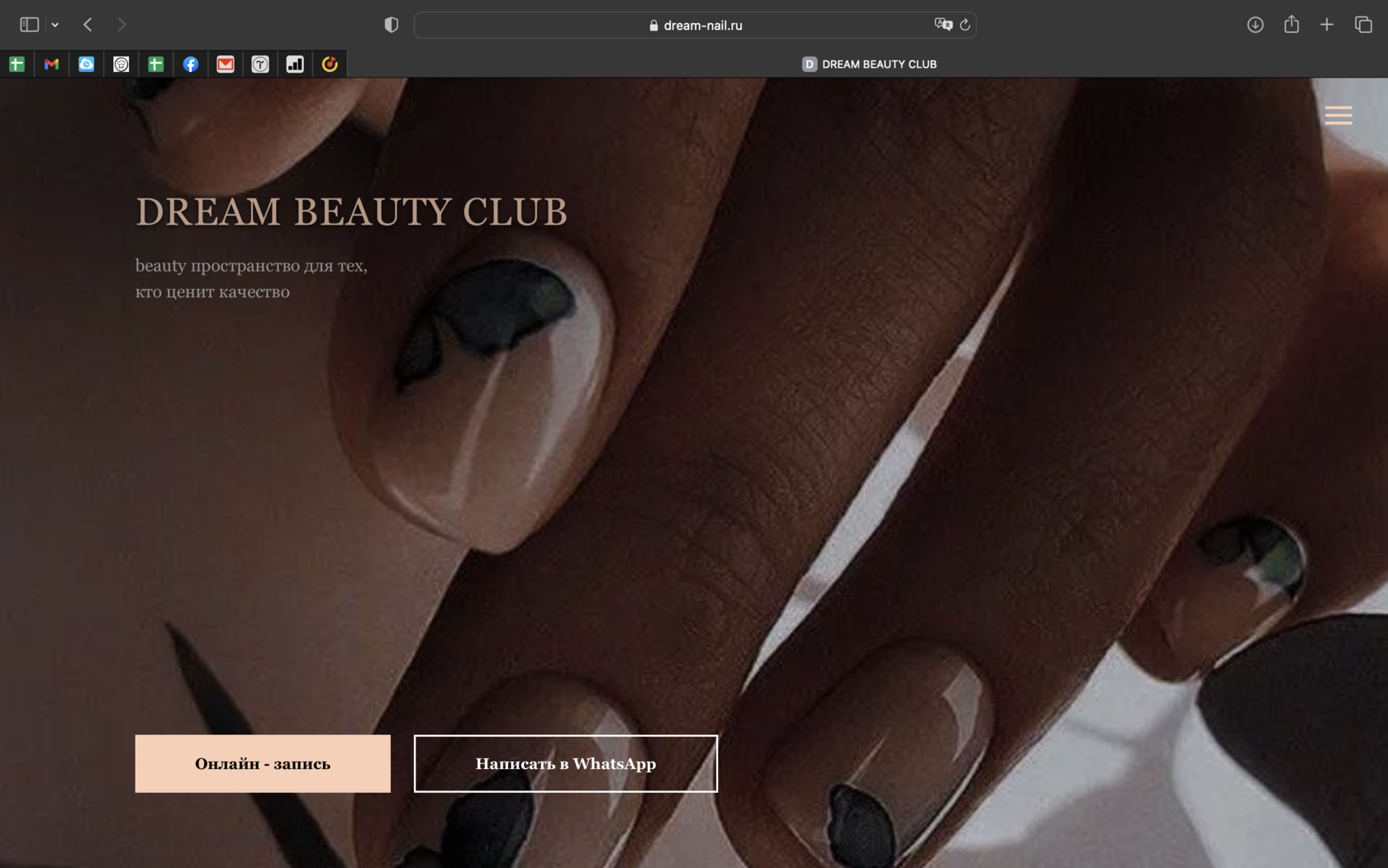1388x868 pixels.
Task: Switch to the yellow music note pinned tab
Action: point(330,64)
